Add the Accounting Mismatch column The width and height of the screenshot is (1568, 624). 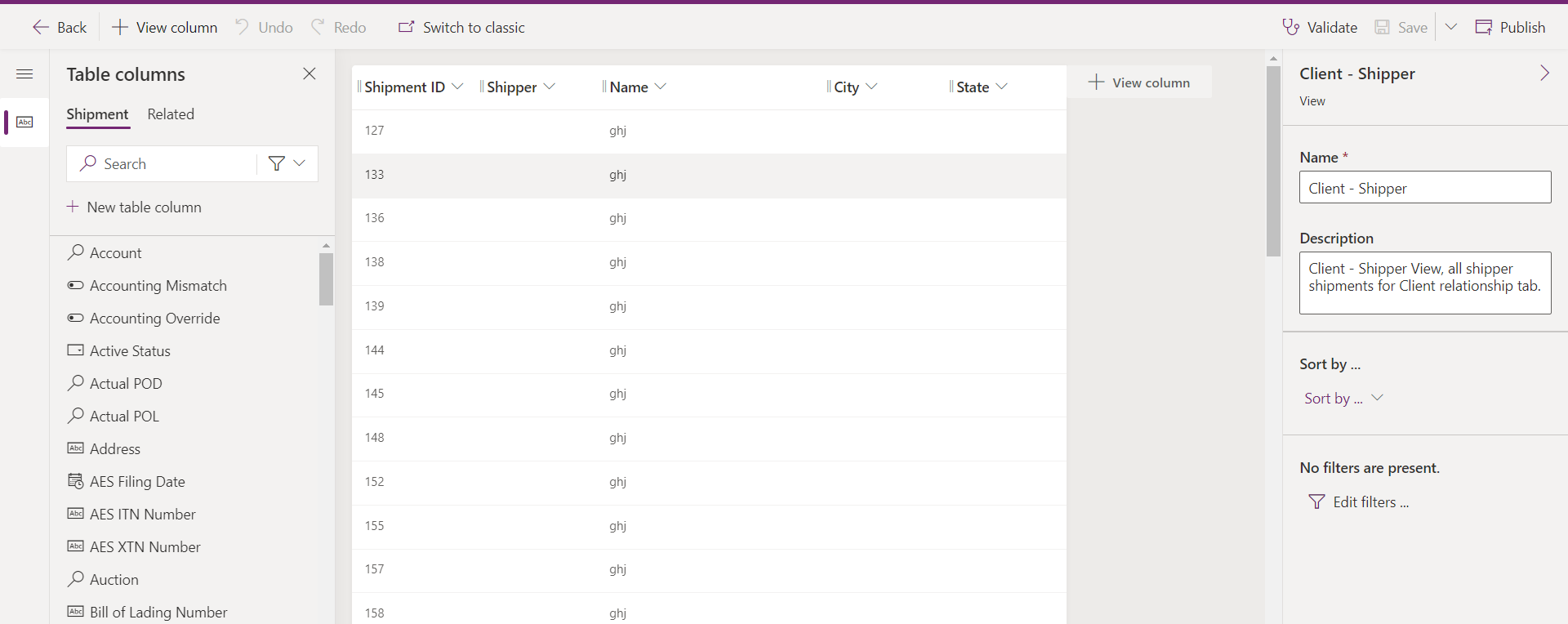[x=158, y=286]
